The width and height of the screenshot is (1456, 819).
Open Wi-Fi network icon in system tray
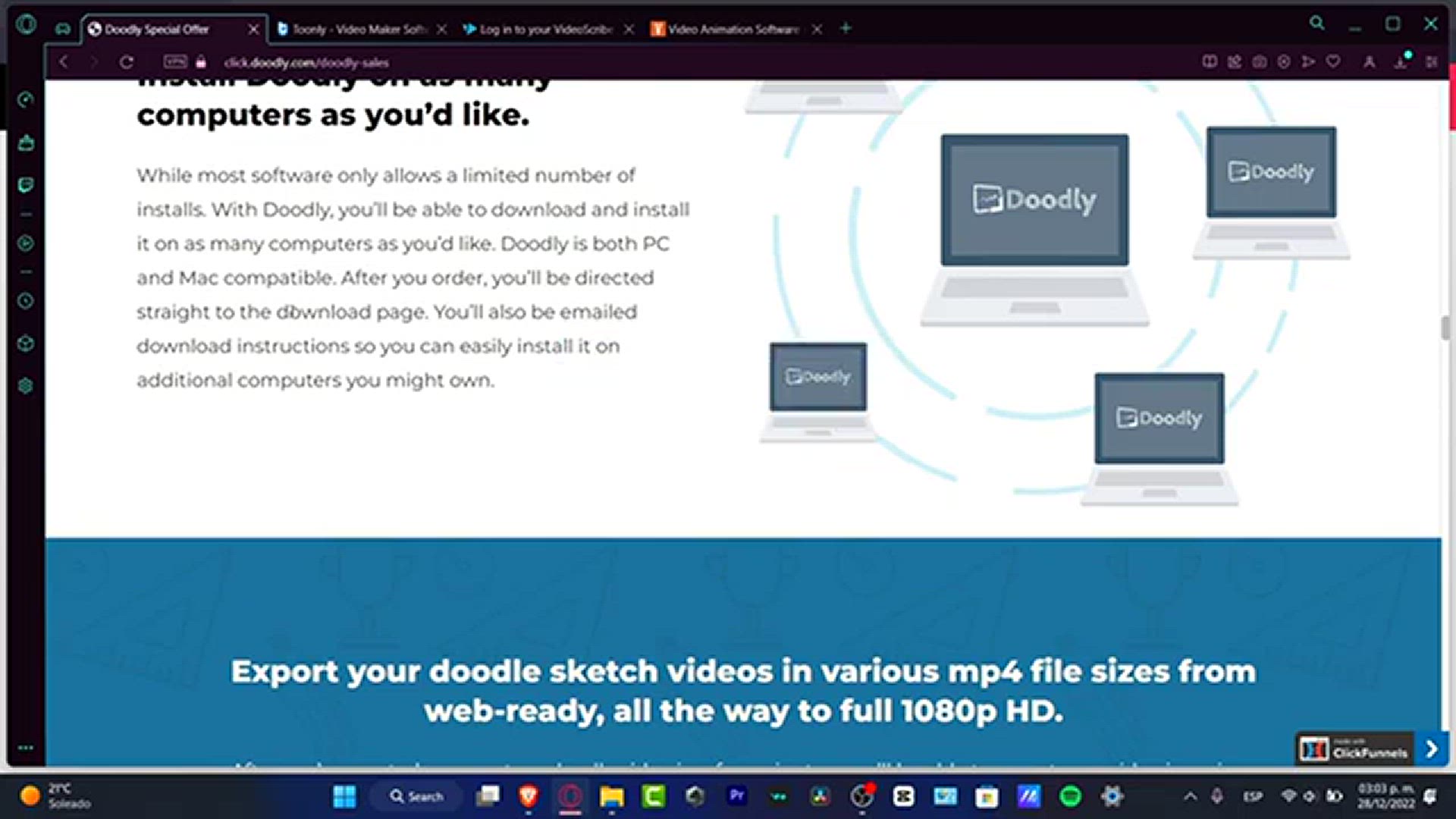point(1288,796)
